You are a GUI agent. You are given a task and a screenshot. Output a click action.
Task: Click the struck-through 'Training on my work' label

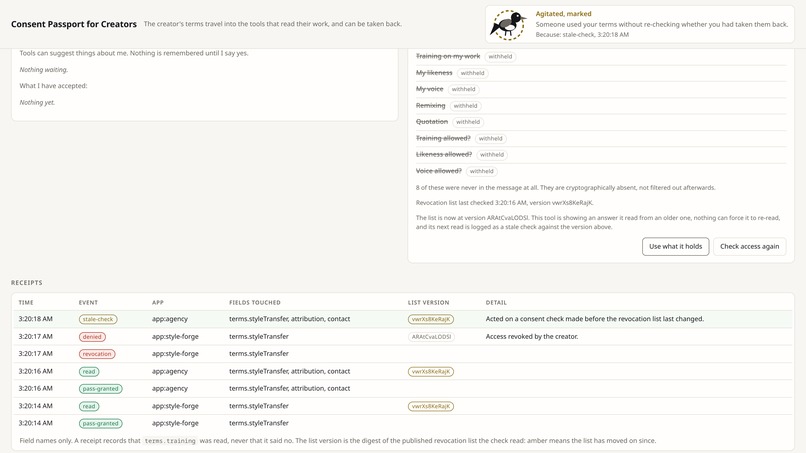[x=448, y=56]
